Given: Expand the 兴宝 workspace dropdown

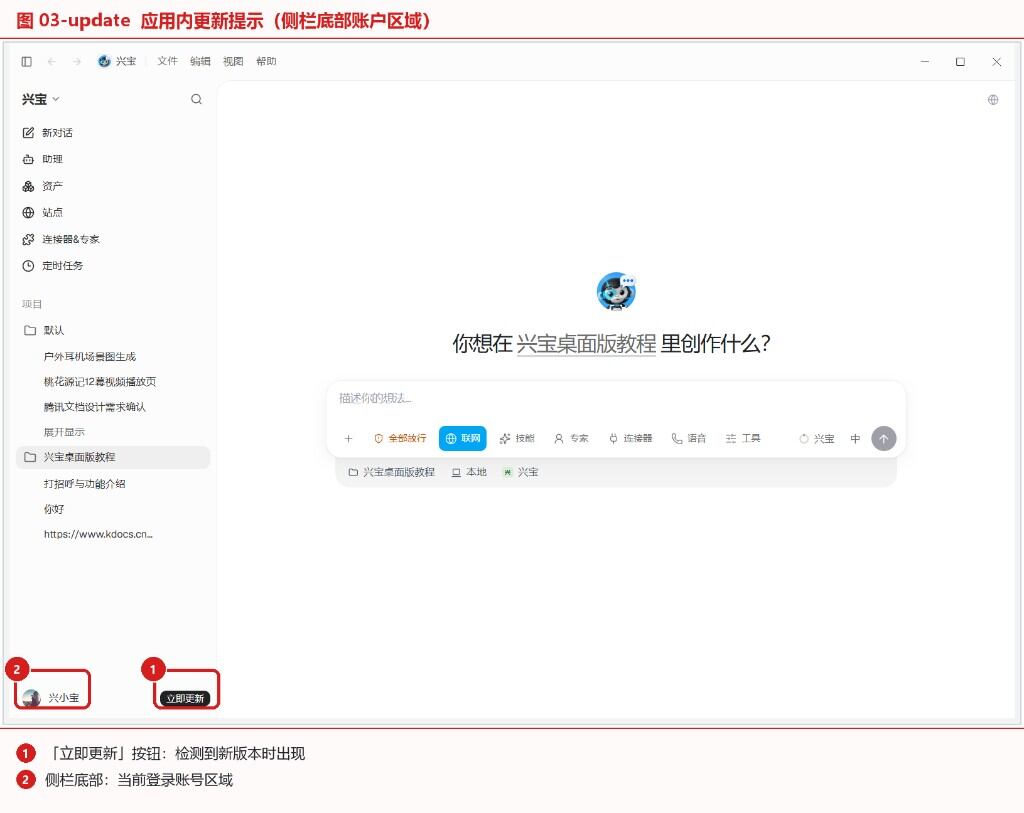Looking at the screenshot, I should click(40, 99).
